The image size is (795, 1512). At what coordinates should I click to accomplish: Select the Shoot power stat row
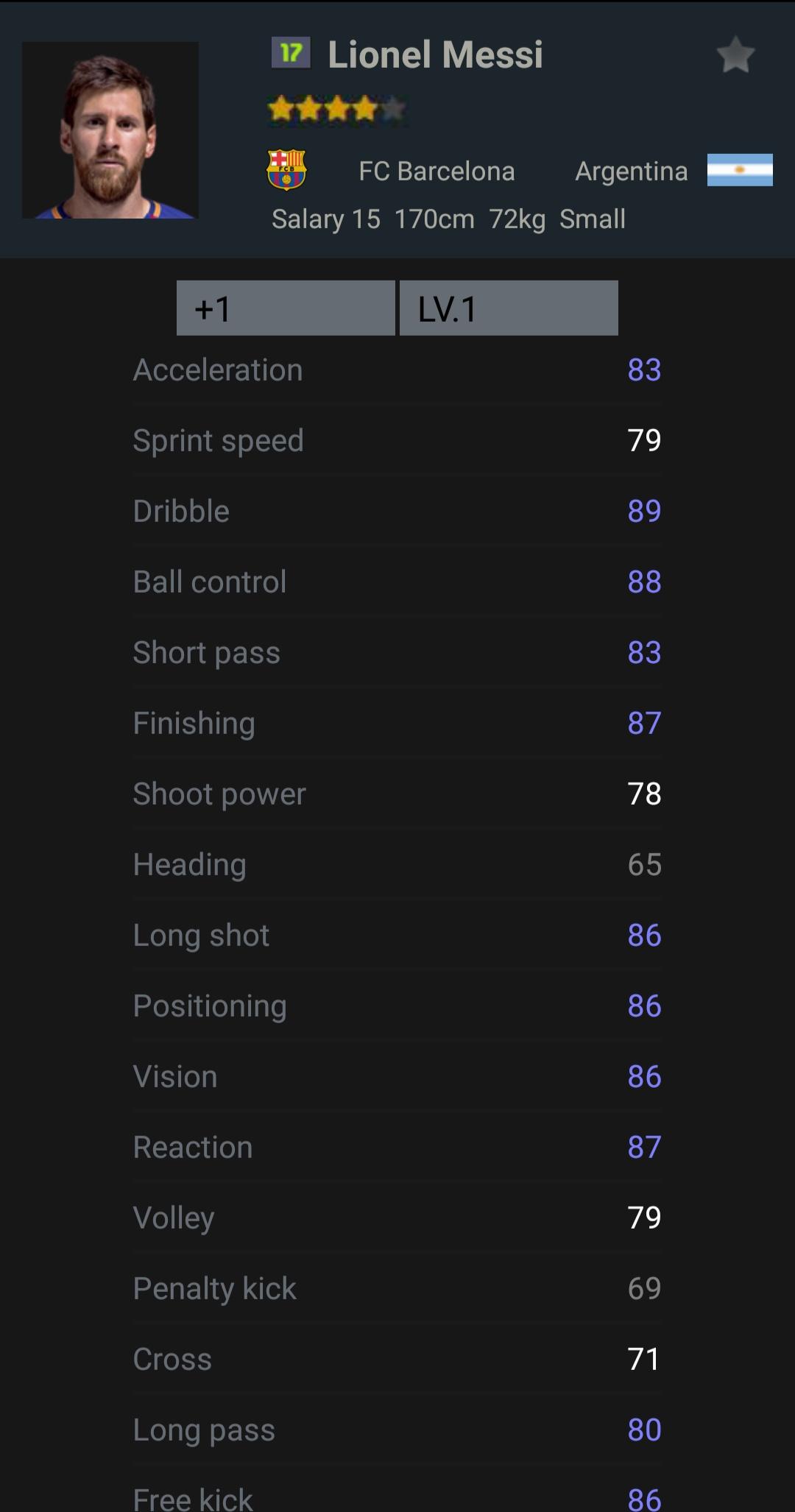pyautogui.click(x=397, y=794)
